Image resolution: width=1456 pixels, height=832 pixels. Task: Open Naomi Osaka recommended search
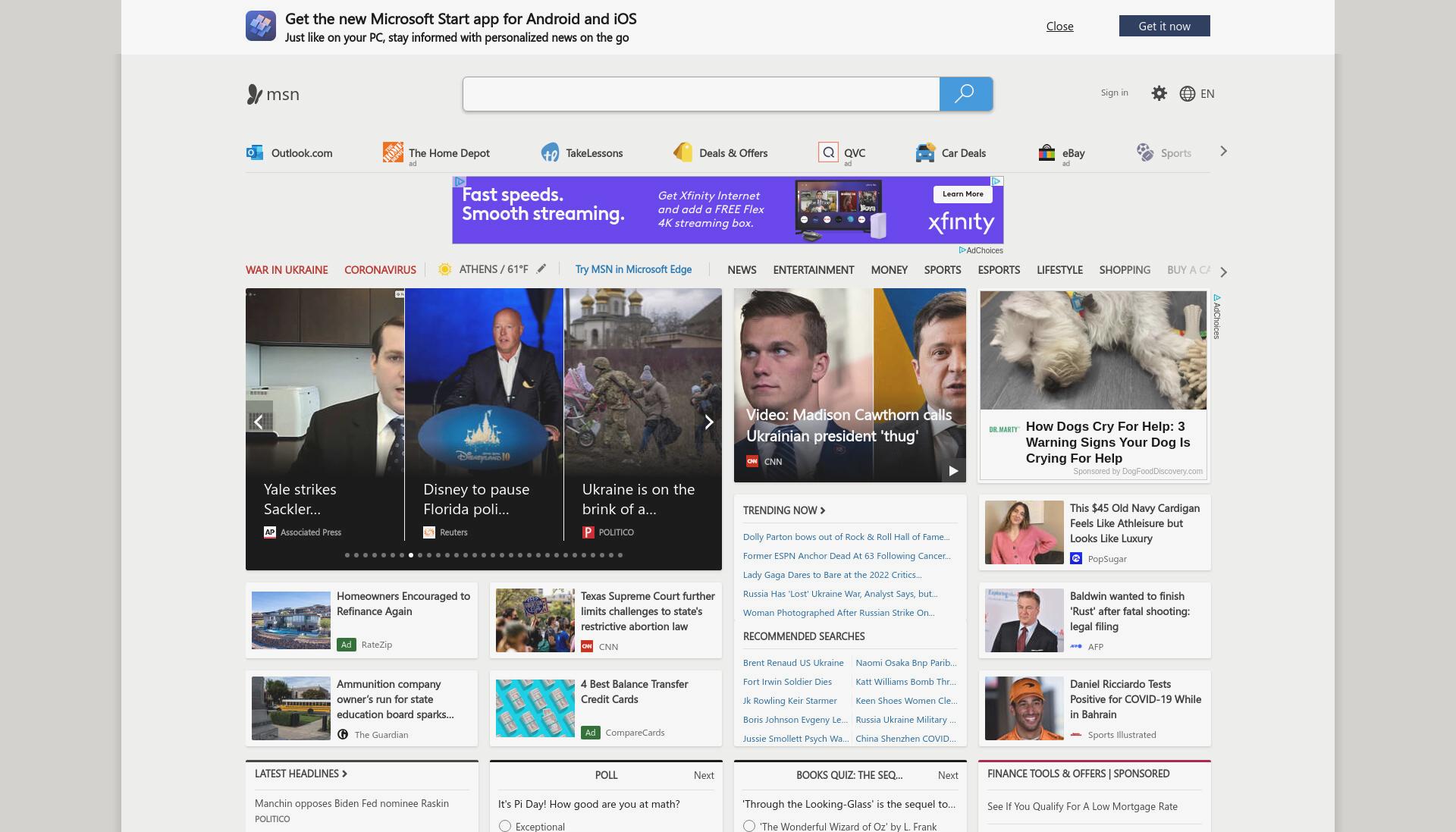[906, 663]
